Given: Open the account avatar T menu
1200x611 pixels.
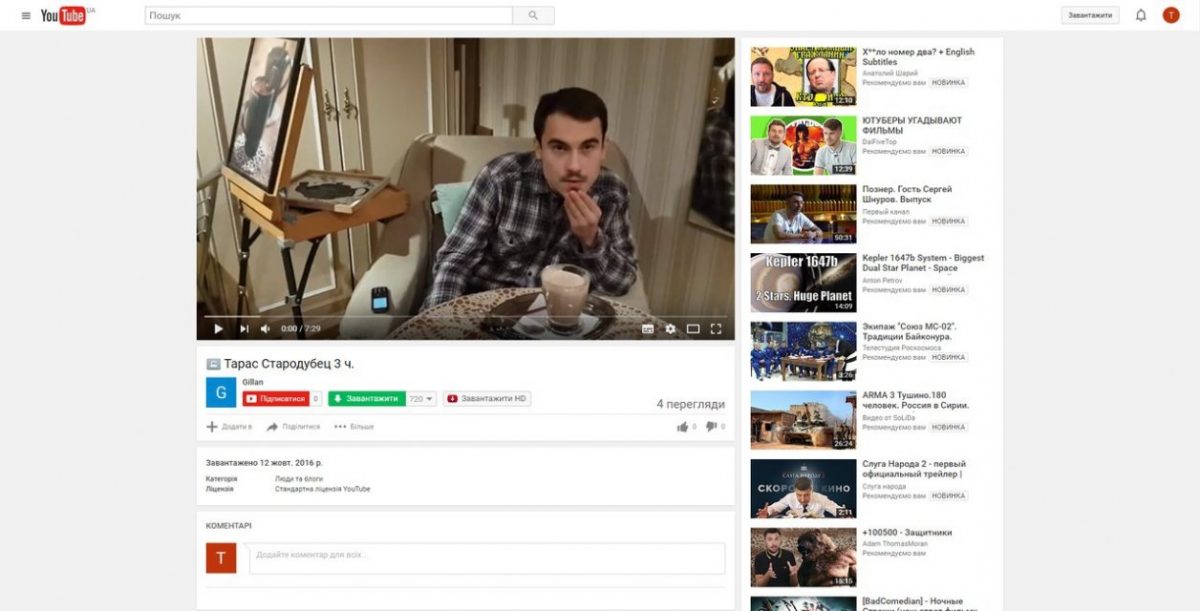Looking at the screenshot, I should 1171,15.
